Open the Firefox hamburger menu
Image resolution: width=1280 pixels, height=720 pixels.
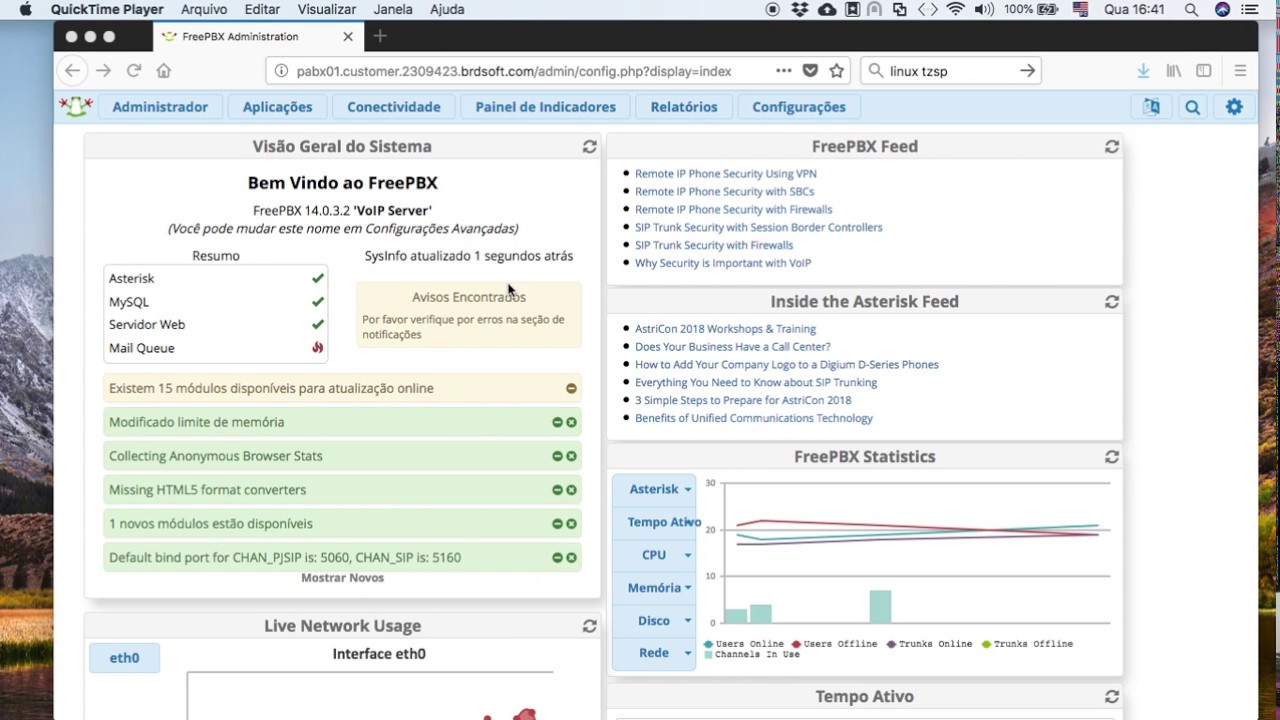coord(1240,71)
